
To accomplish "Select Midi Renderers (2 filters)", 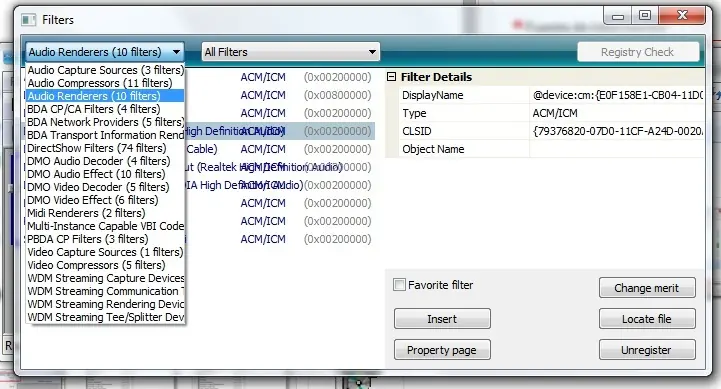I will (105, 213).
